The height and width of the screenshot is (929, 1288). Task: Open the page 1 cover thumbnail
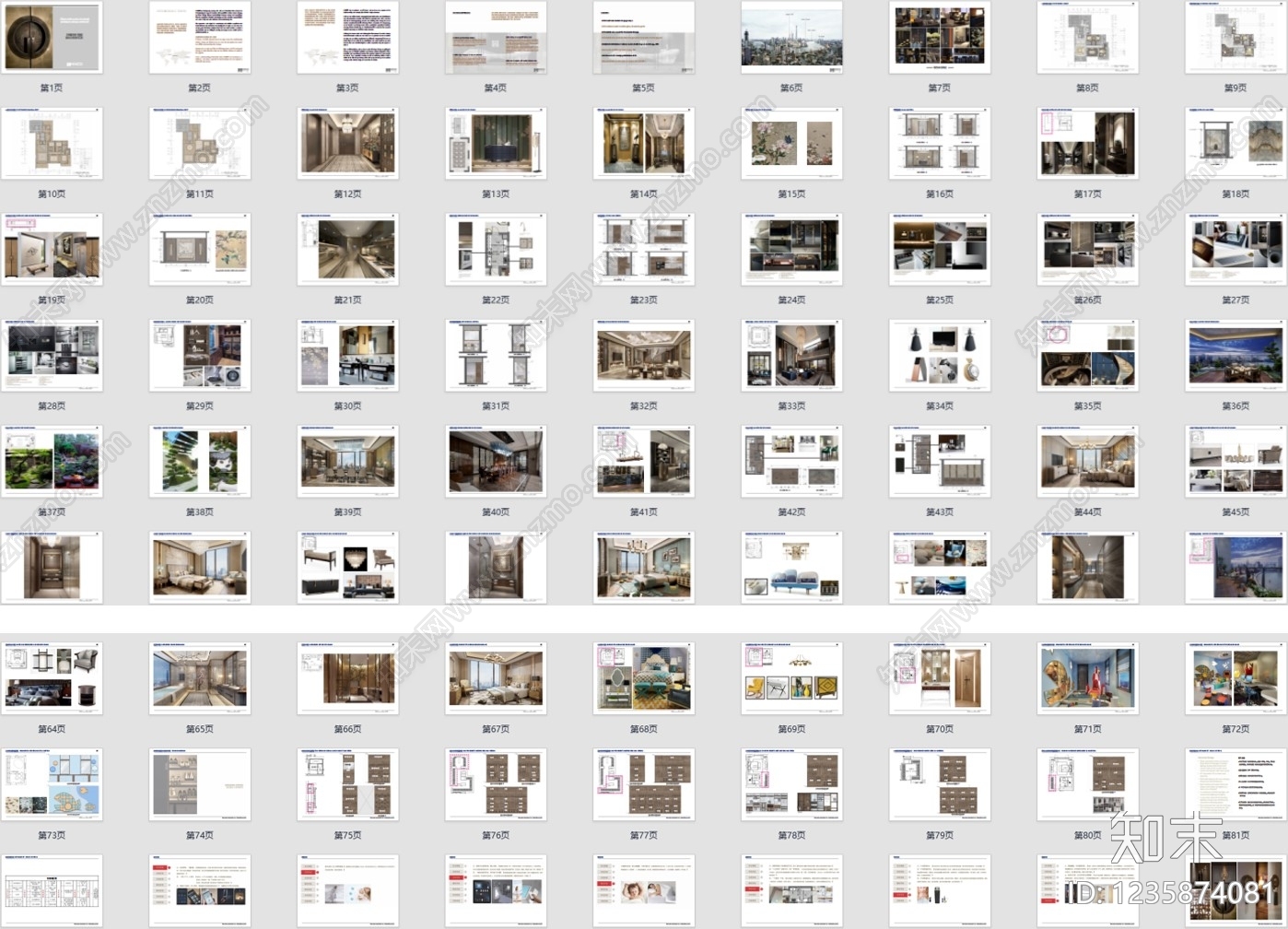pyautogui.click(x=52, y=38)
